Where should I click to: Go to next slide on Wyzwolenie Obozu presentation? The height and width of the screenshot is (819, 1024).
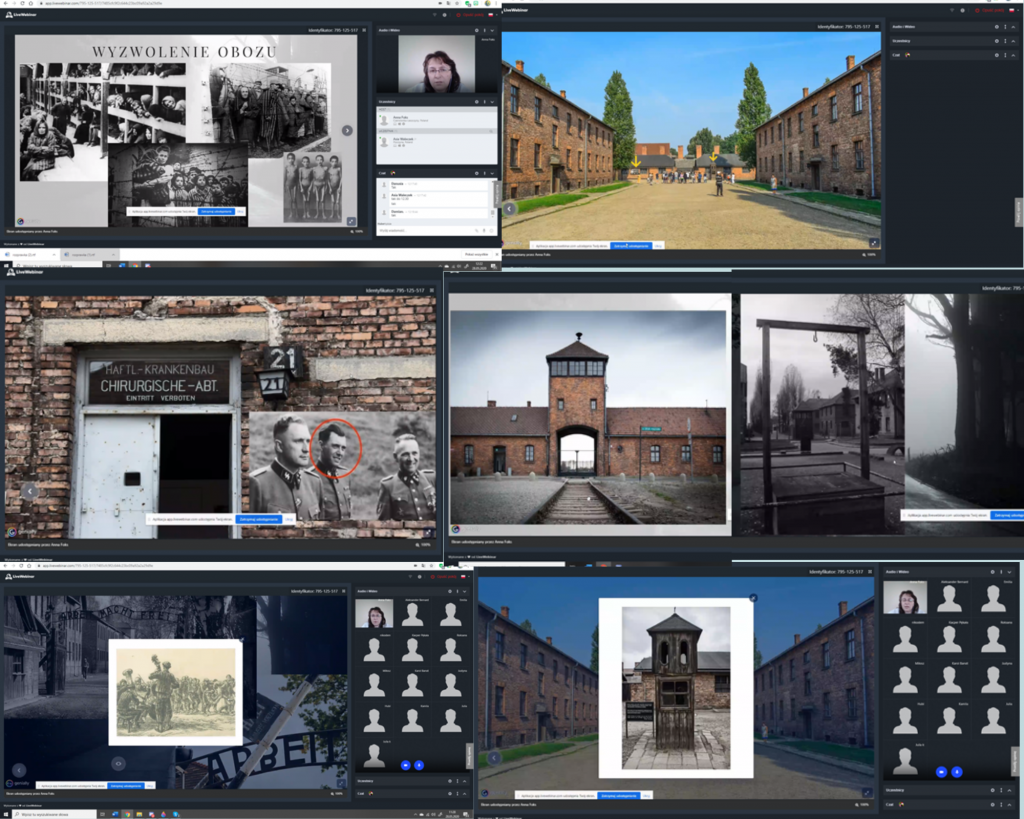tap(347, 130)
